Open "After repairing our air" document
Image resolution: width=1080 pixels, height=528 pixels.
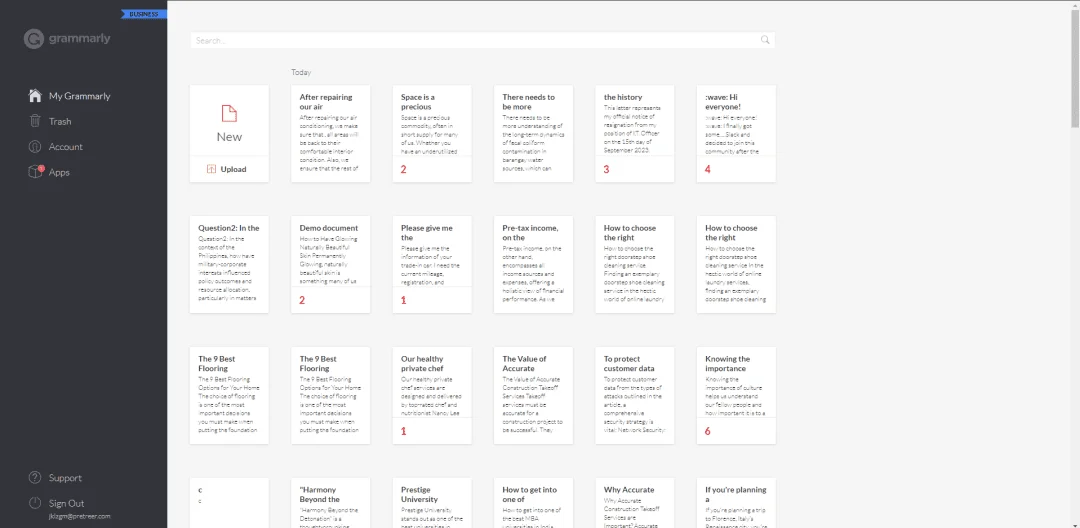[x=331, y=134]
